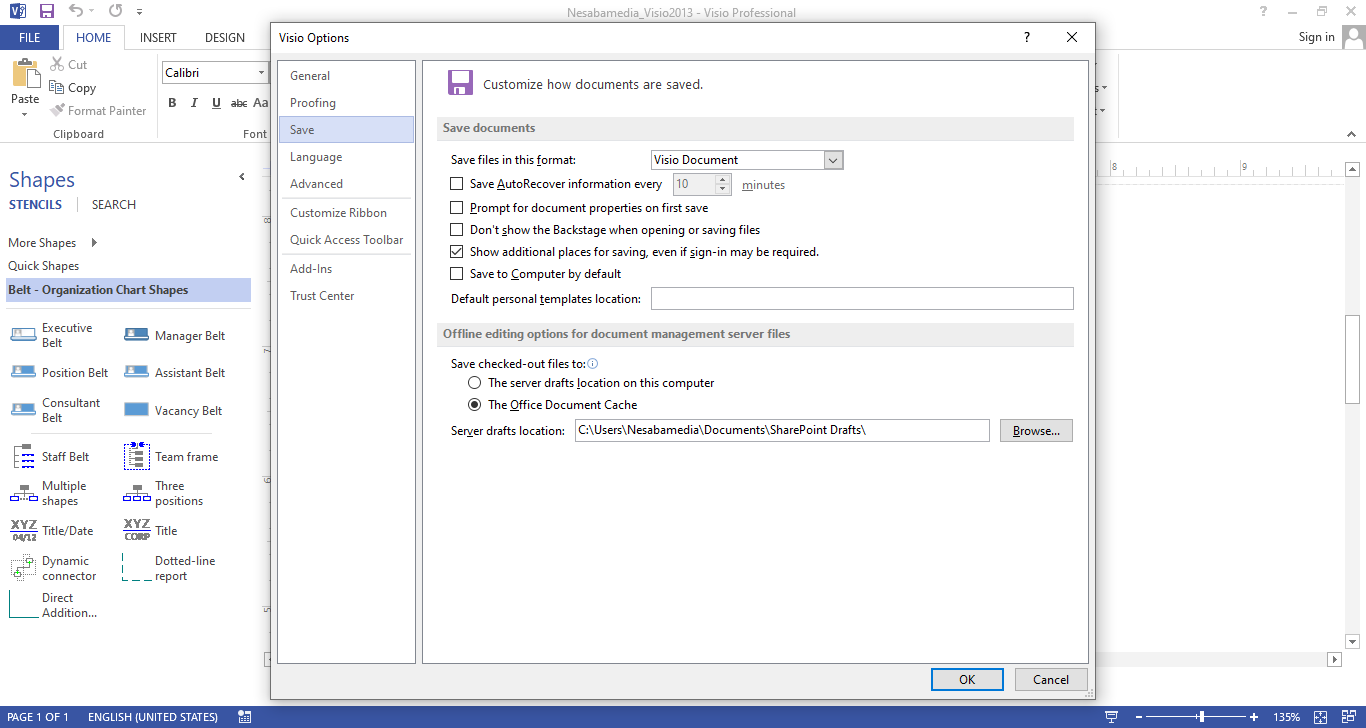Click the zoom slider in the status bar
Image resolution: width=1366 pixels, height=728 pixels.
point(1201,717)
